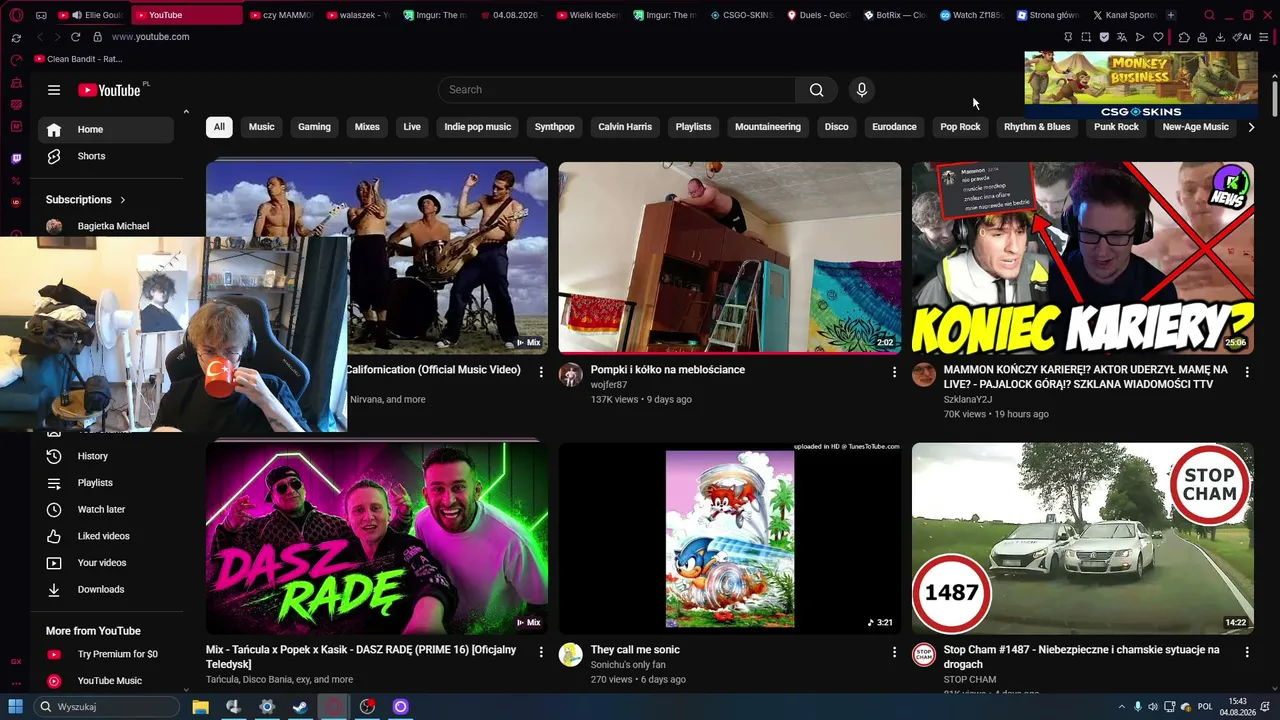This screenshot has width=1280, height=720.
Task: Open the DASZ RADĘ mix thumbnail
Action: click(377, 538)
